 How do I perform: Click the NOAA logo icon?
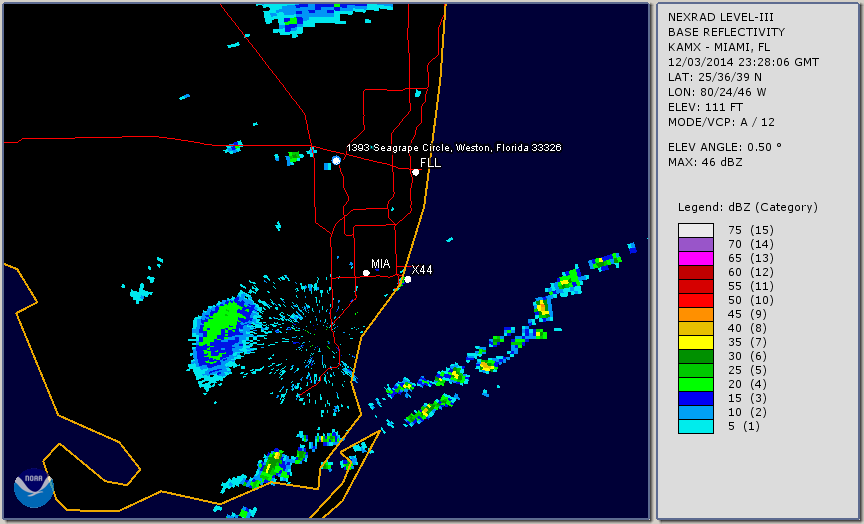tap(34, 488)
